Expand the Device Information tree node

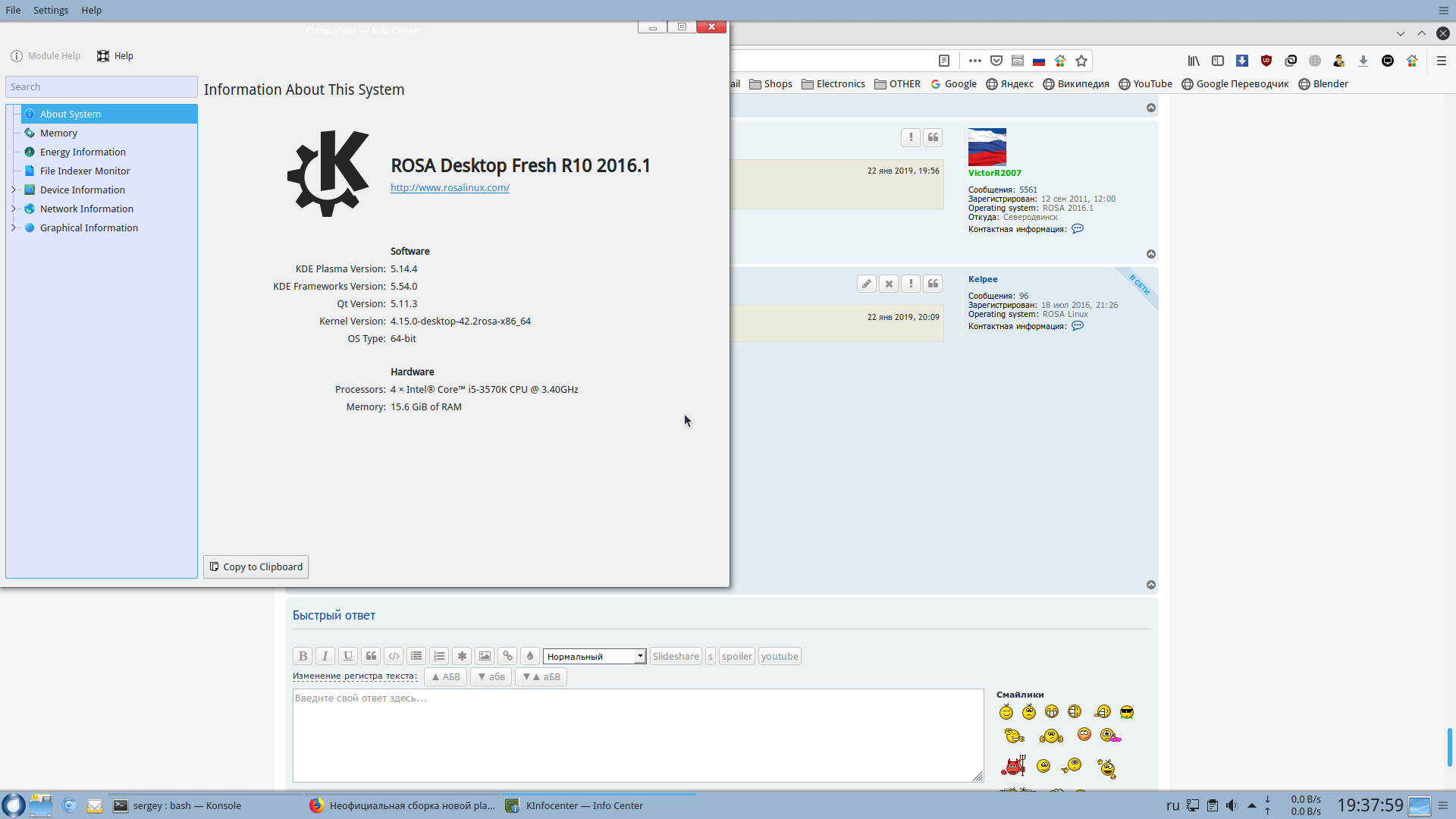coord(13,190)
